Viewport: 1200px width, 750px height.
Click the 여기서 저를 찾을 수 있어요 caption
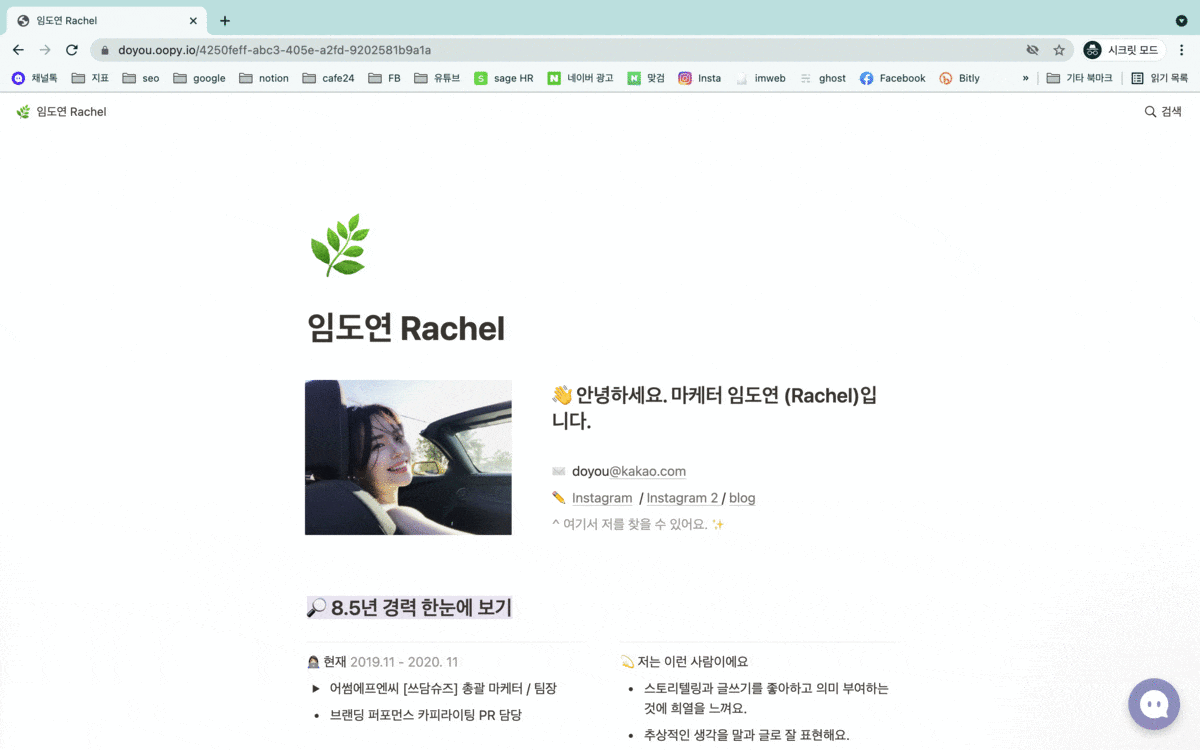click(638, 524)
